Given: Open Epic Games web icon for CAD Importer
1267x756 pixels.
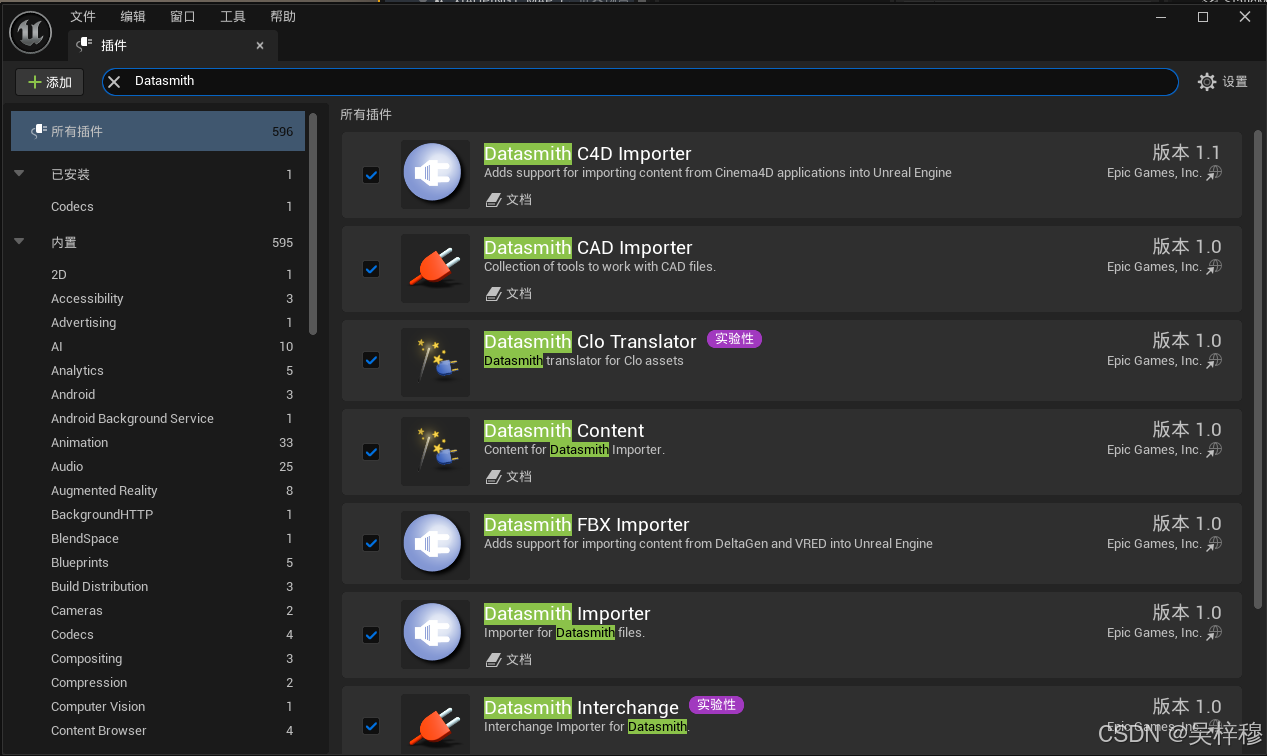Looking at the screenshot, I should [1214, 267].
